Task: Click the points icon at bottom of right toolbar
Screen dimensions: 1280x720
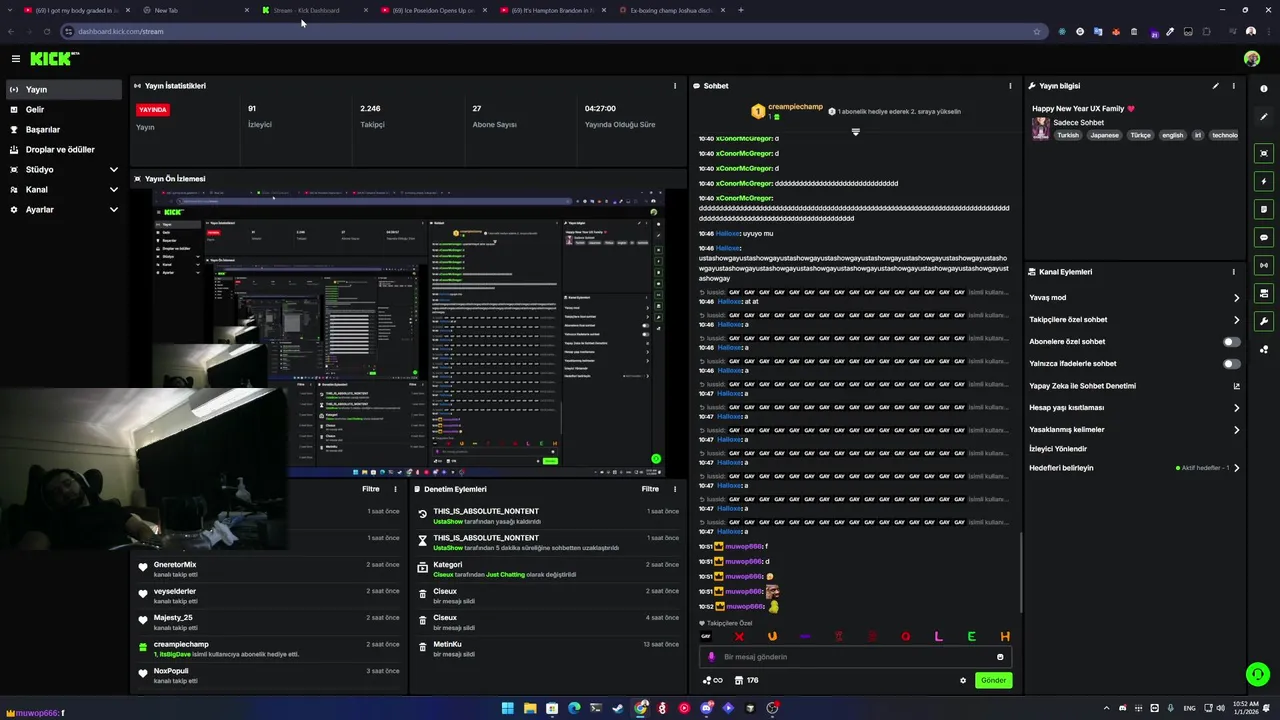Action: click(1264, 349)
